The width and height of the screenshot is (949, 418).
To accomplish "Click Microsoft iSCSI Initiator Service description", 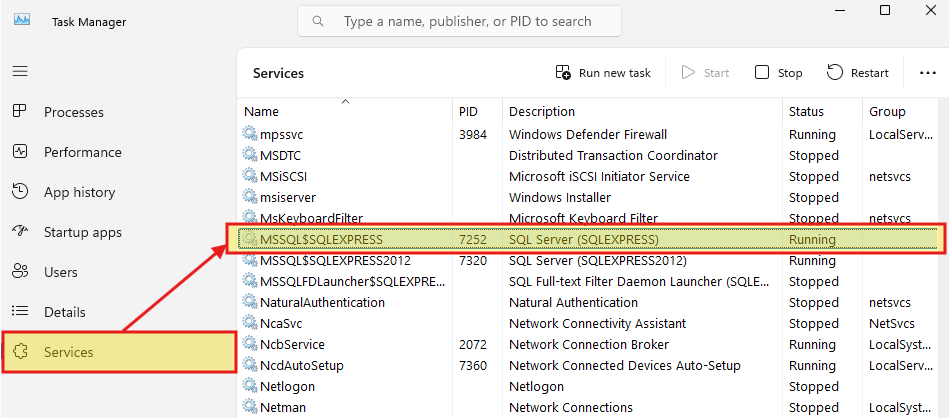I will pyautogui.click(x=599, y=177).
